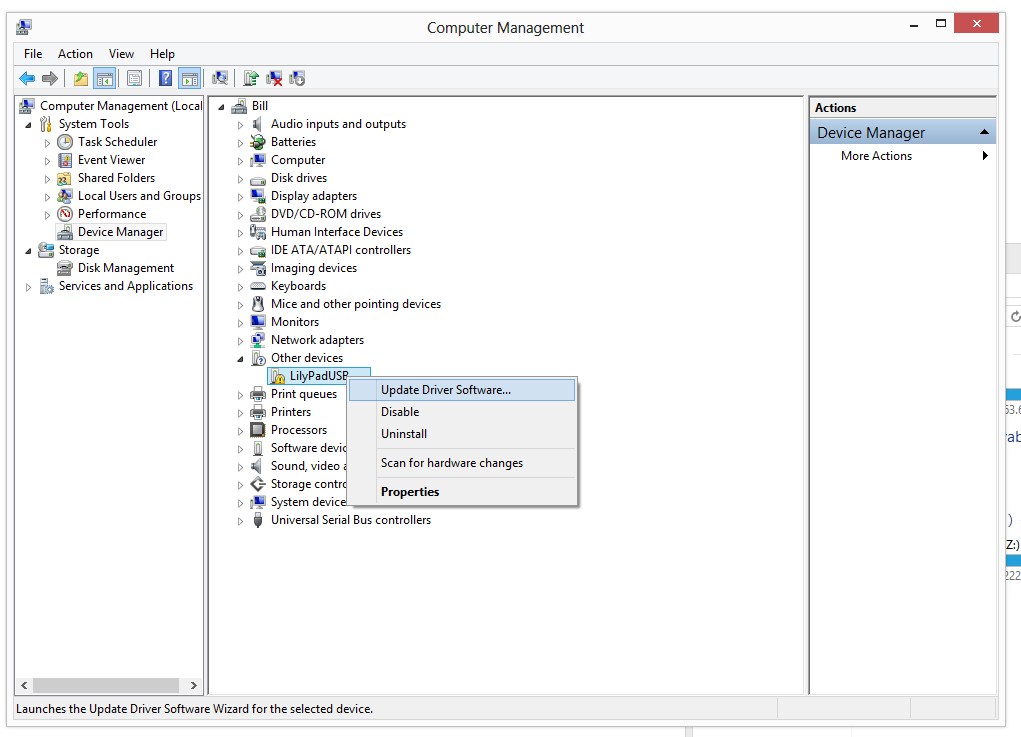
Task: Select the Printers device category
Action: pos(291,412)
